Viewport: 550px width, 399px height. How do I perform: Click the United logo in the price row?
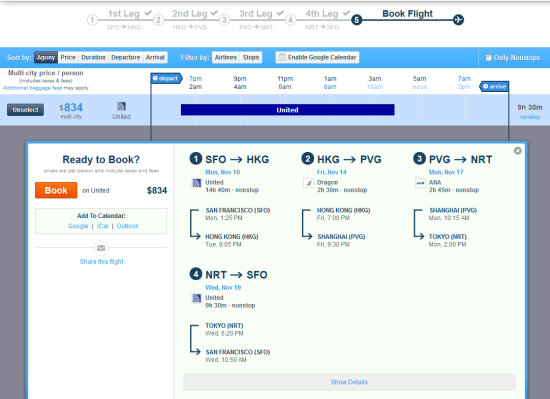(x=121, y=106)
